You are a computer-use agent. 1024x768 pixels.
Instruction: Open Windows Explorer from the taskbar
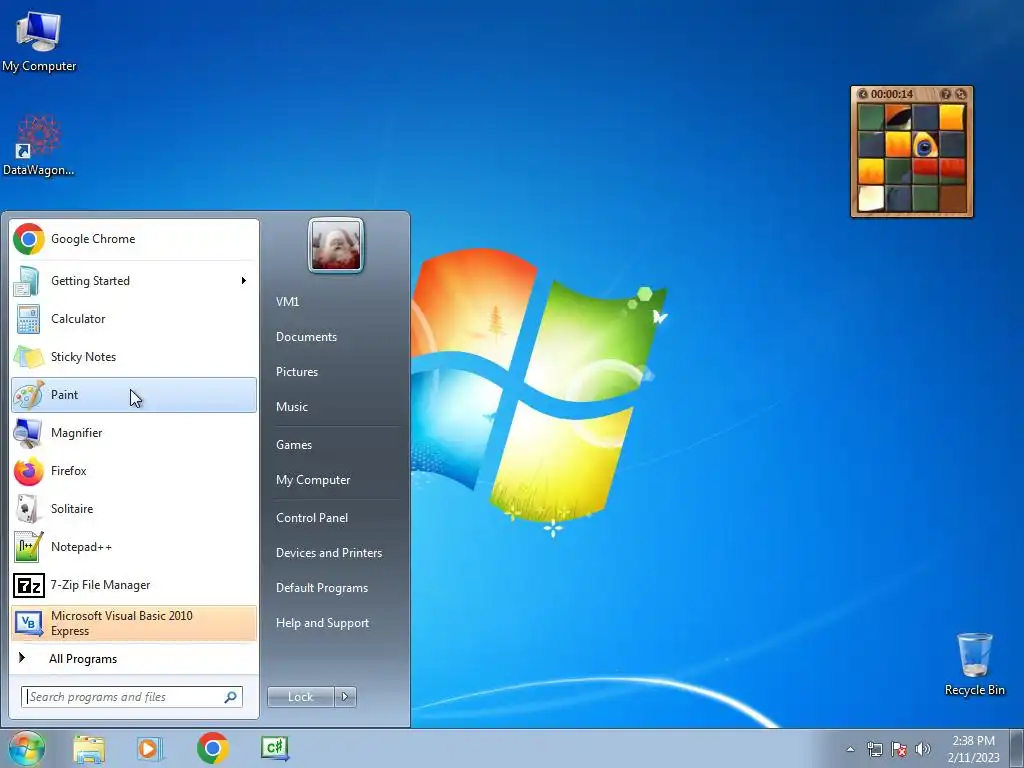click(x=89, y=748)
